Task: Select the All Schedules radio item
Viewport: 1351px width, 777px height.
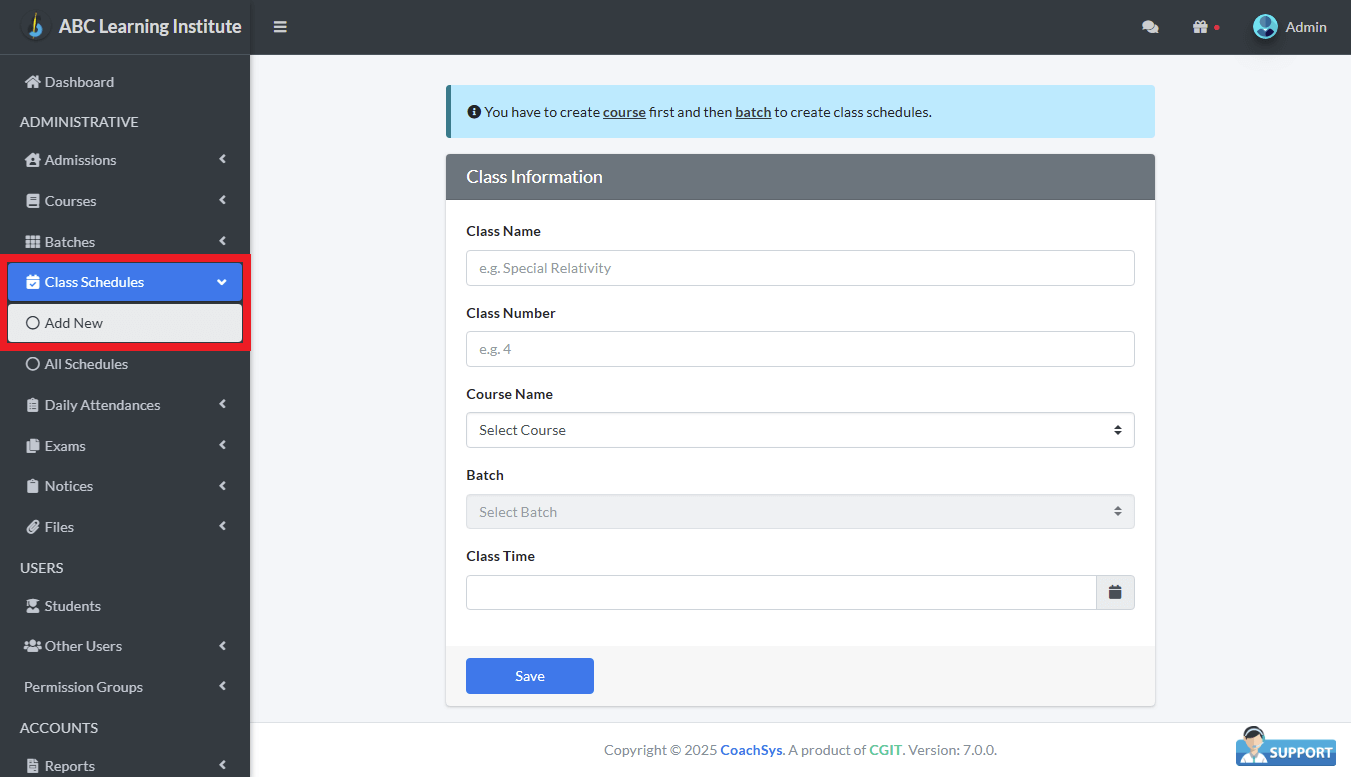Action: [33, 364]
